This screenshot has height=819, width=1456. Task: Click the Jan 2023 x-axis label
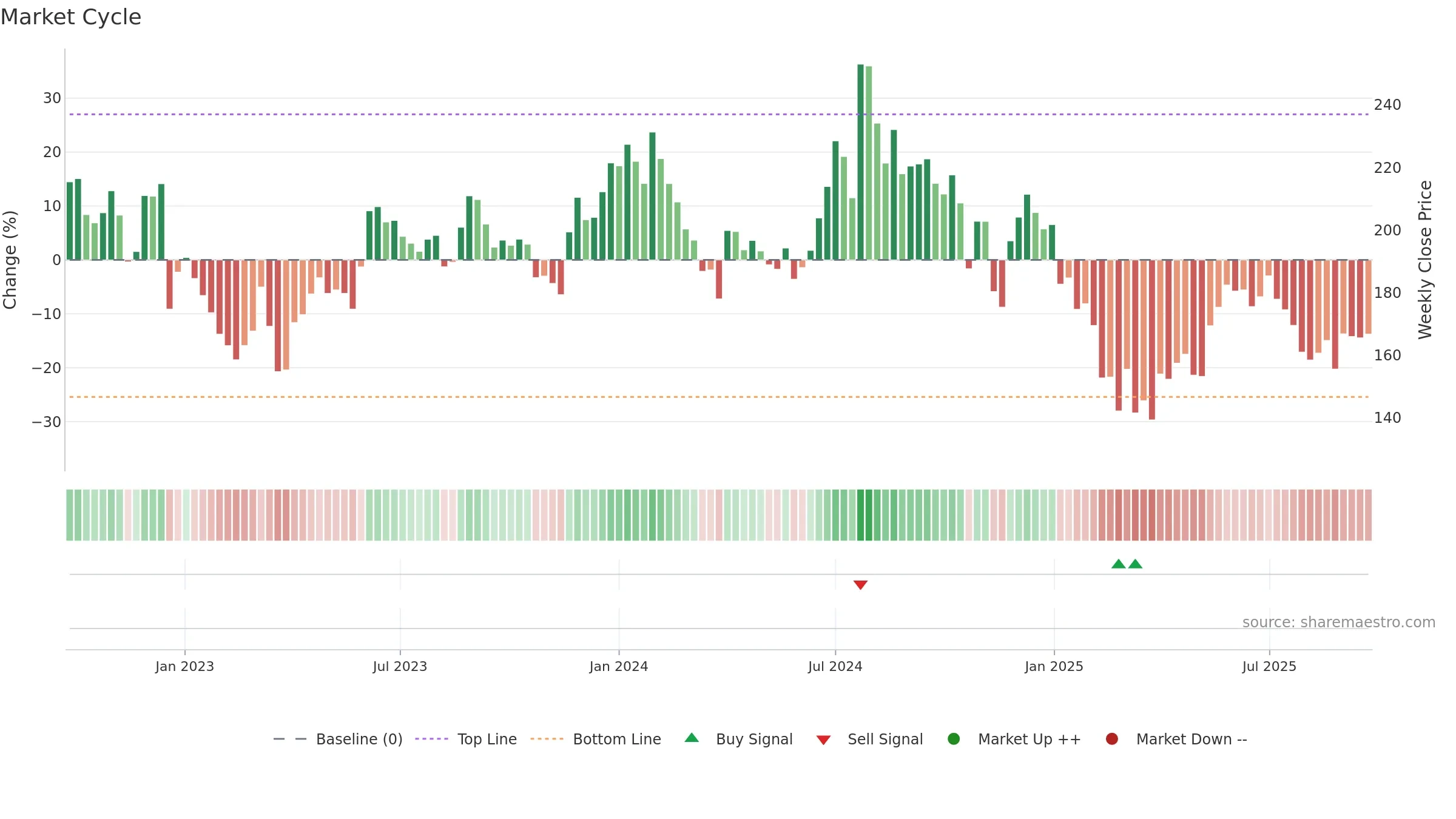184,666
